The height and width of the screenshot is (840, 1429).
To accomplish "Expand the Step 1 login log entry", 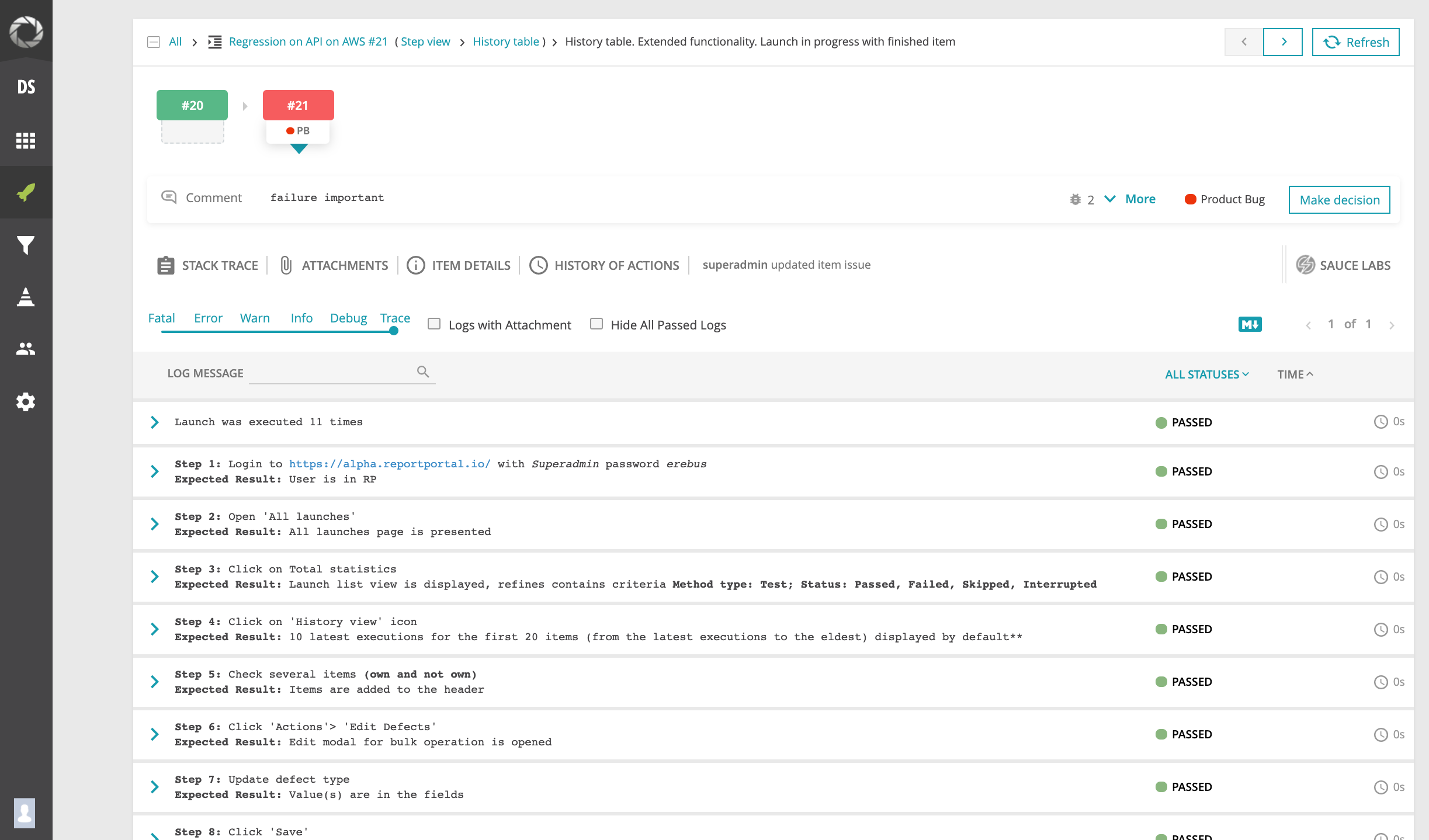I will [155, 471].
